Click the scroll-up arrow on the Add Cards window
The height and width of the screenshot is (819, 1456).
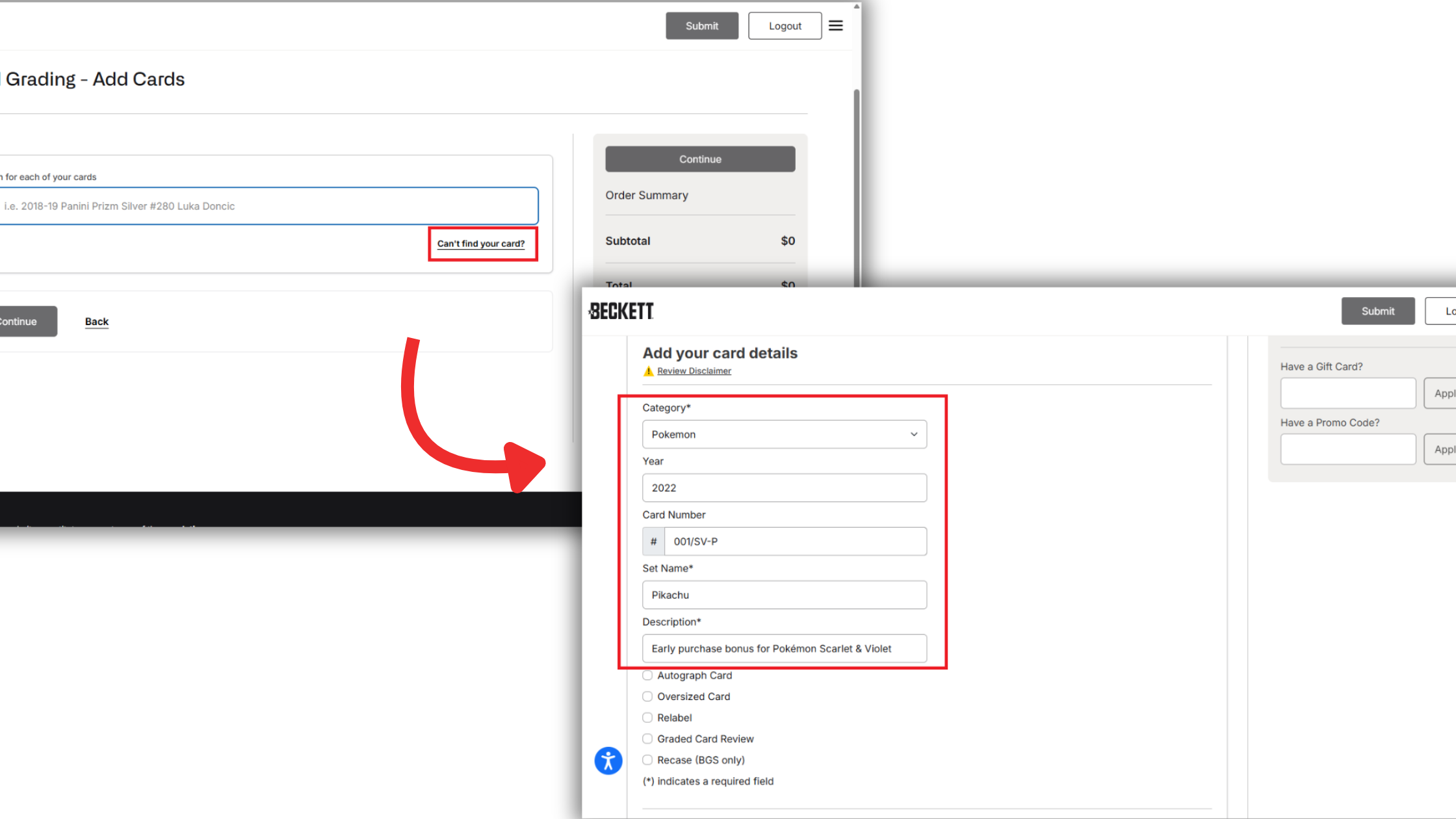click(x=857, y=6)
